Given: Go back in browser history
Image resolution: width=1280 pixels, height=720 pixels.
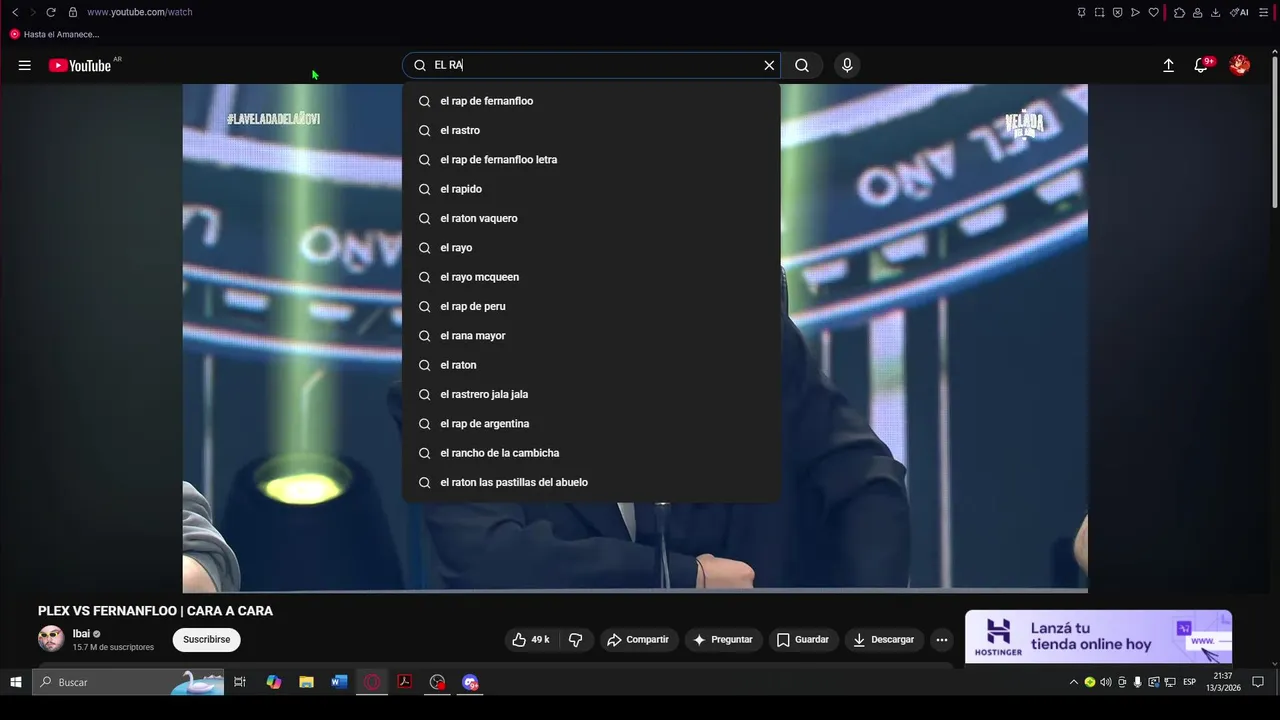Looking at the screenshot, I should [x=15, y=12].
